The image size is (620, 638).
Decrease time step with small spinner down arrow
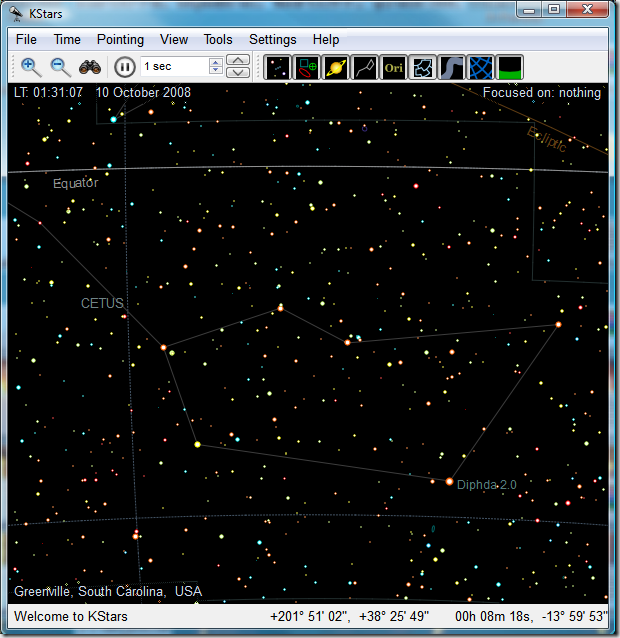215,71
